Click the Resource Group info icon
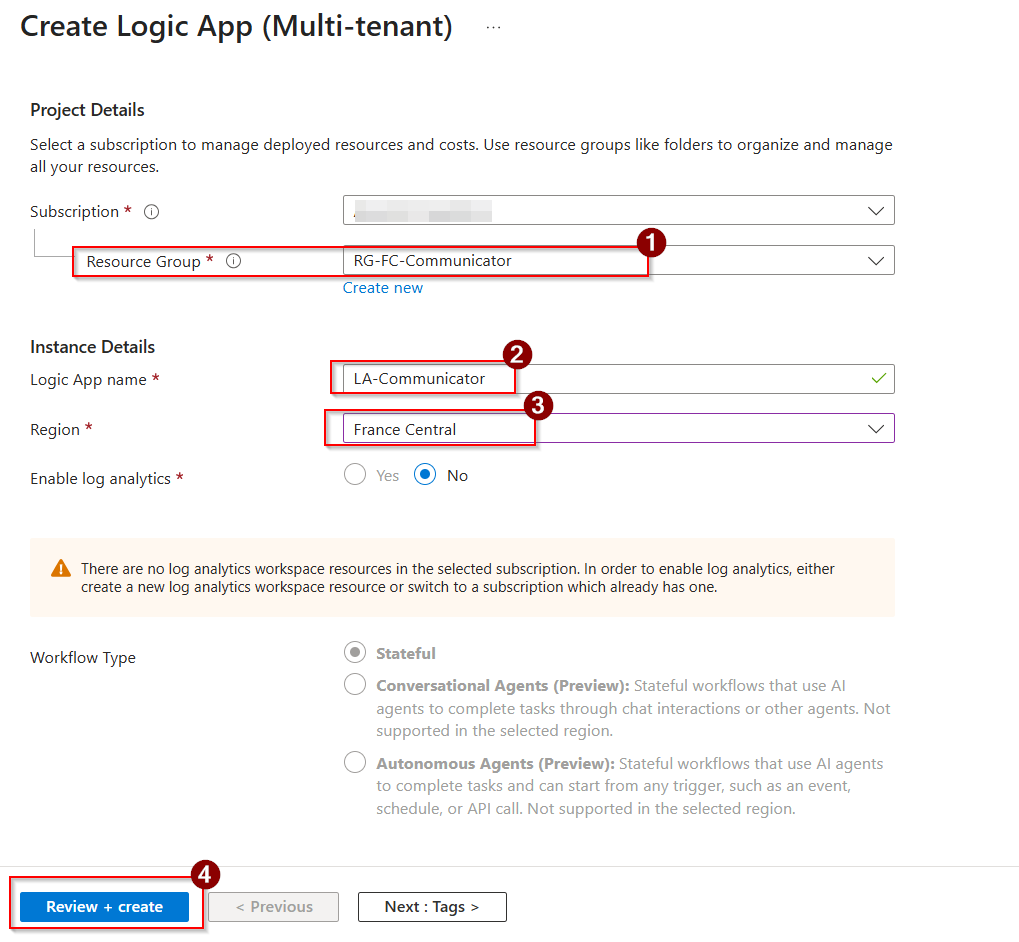Image resolution: width=1019 pixels, height=942 pixels. [x=233, y=261]
